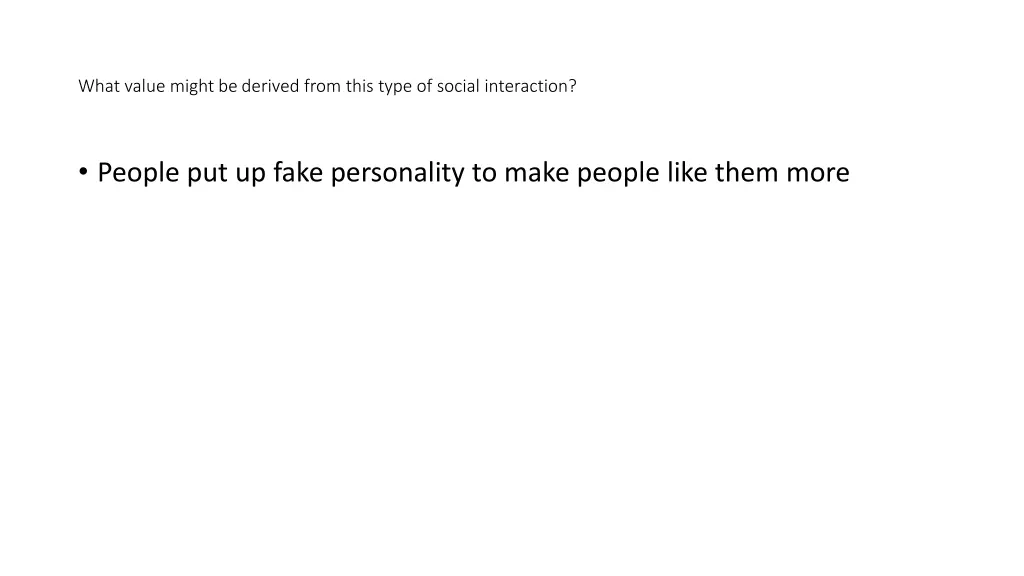The height and width of the screenshot is (576, 1024).
Task: Click the word 'value' in the title
Action: click(x=145, y=86)
